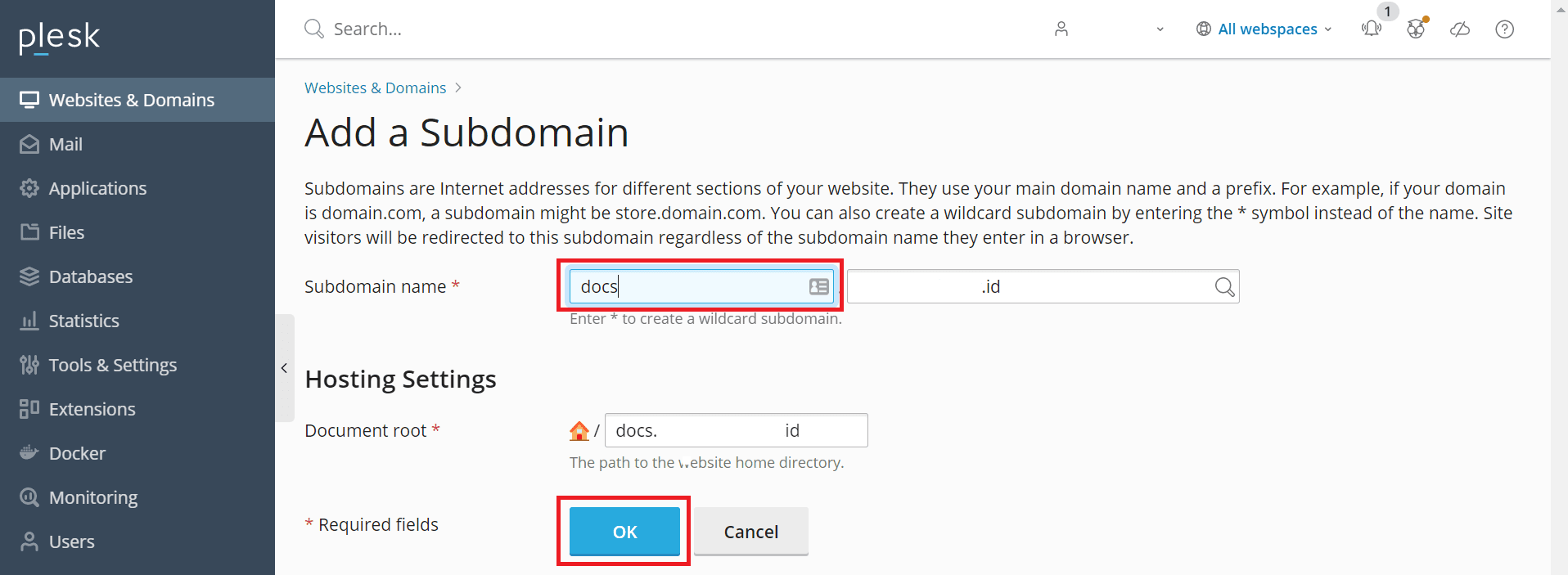The image size is (1568, 575).
Task: Click the autofill card icon in subdomain field
Action: click(818, 286)
